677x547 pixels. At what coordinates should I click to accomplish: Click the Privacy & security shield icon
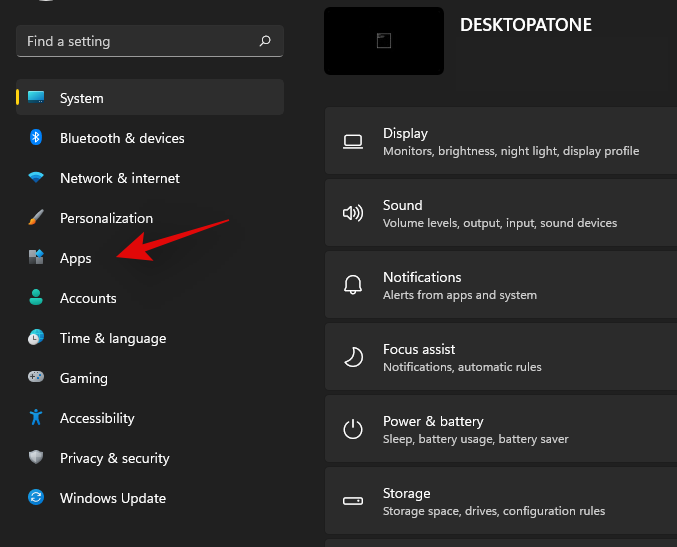click(36, 458)
